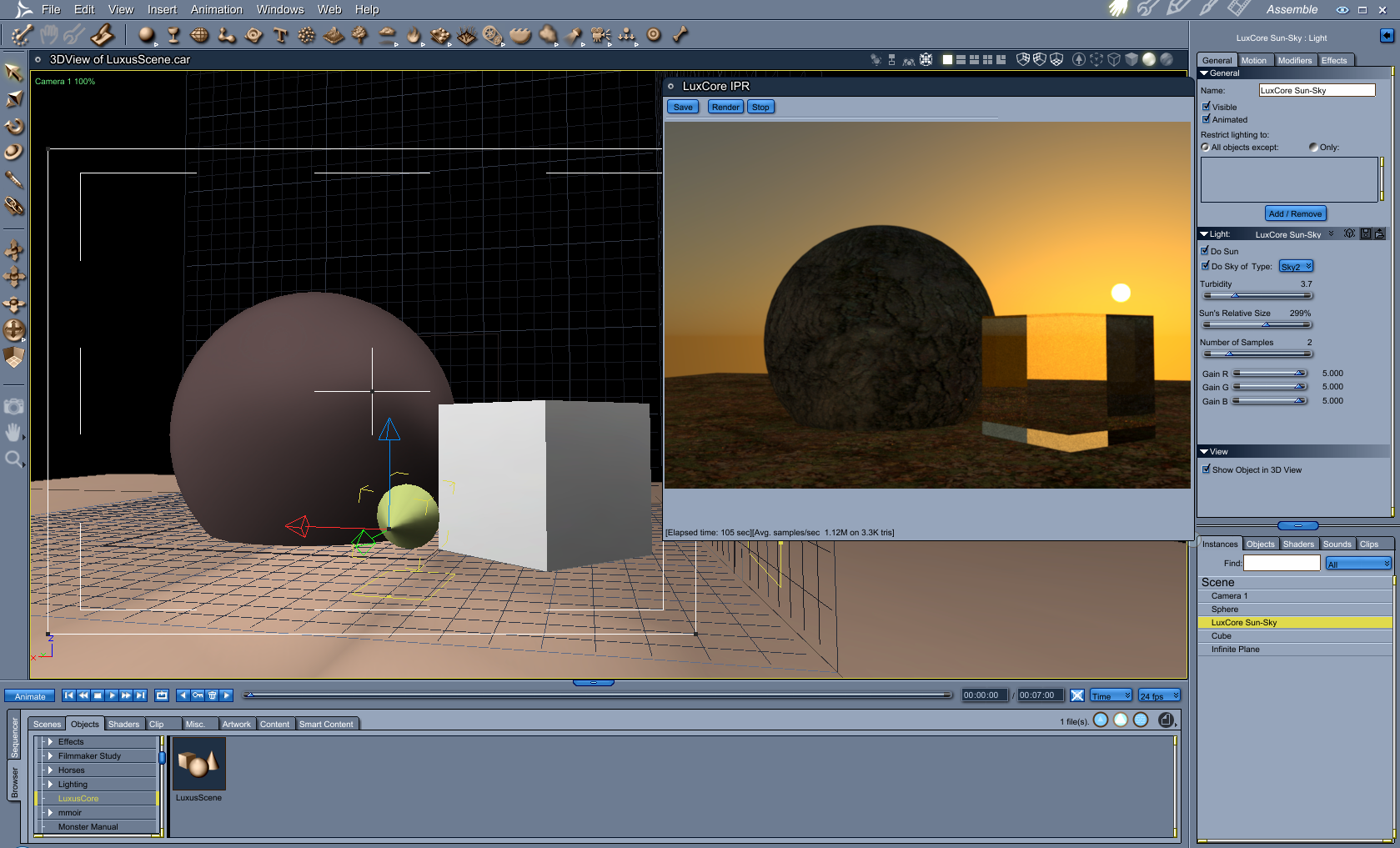The height and width of the screenshot is (848, 1400).
Task: Select the magnifier zoom tool in left sidebar
Action: tap(13, 459)
